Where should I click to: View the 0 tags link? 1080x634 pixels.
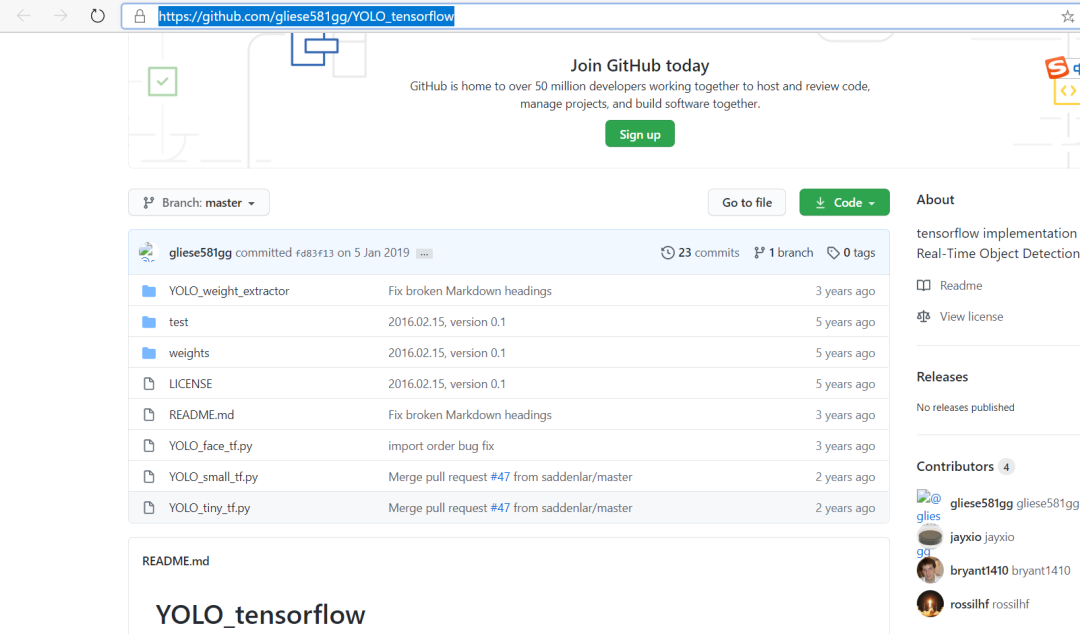click(851, 253)
